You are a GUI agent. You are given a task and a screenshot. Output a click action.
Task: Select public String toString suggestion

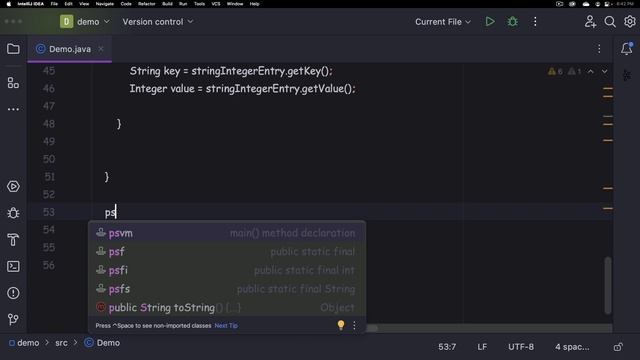coord(227,307)
